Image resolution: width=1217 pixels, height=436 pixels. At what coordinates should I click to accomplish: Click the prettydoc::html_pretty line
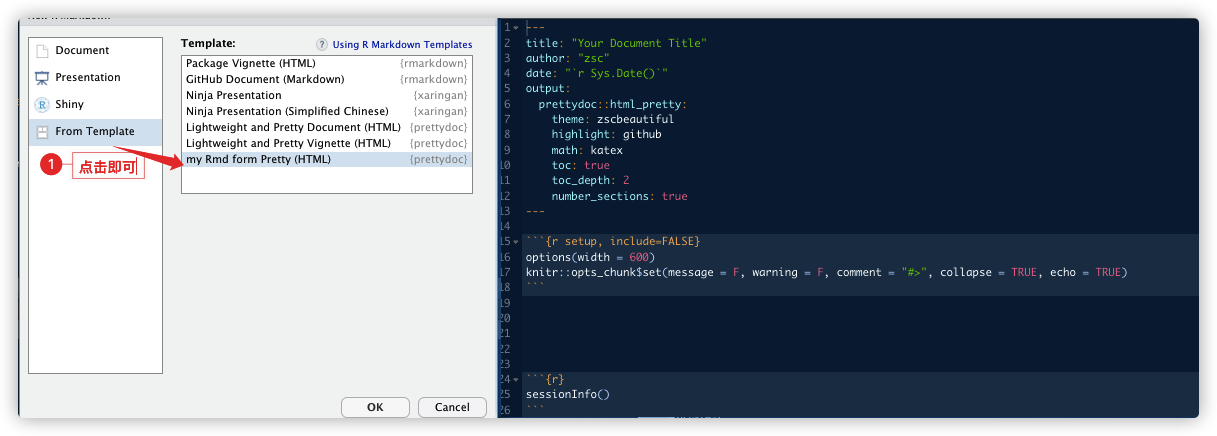(612, 104)
